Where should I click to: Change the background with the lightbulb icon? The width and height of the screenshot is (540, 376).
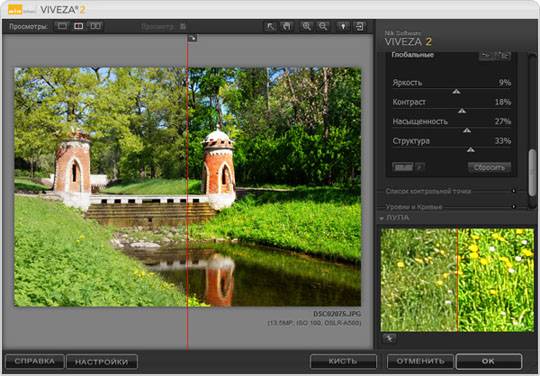pos(343,27)
